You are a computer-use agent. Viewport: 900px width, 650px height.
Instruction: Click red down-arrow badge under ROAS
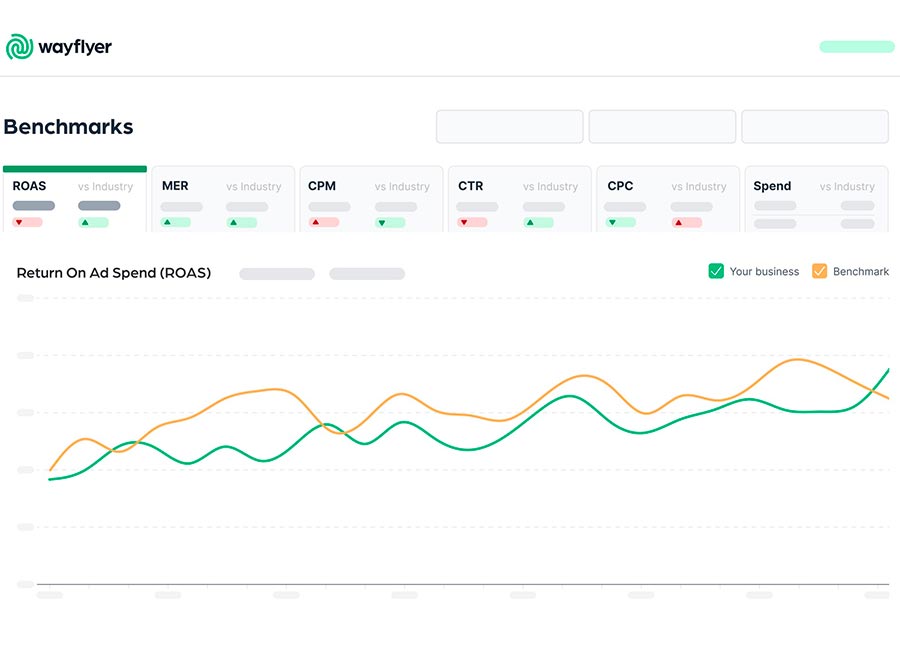pyautogui.click(x=27, y=222)
